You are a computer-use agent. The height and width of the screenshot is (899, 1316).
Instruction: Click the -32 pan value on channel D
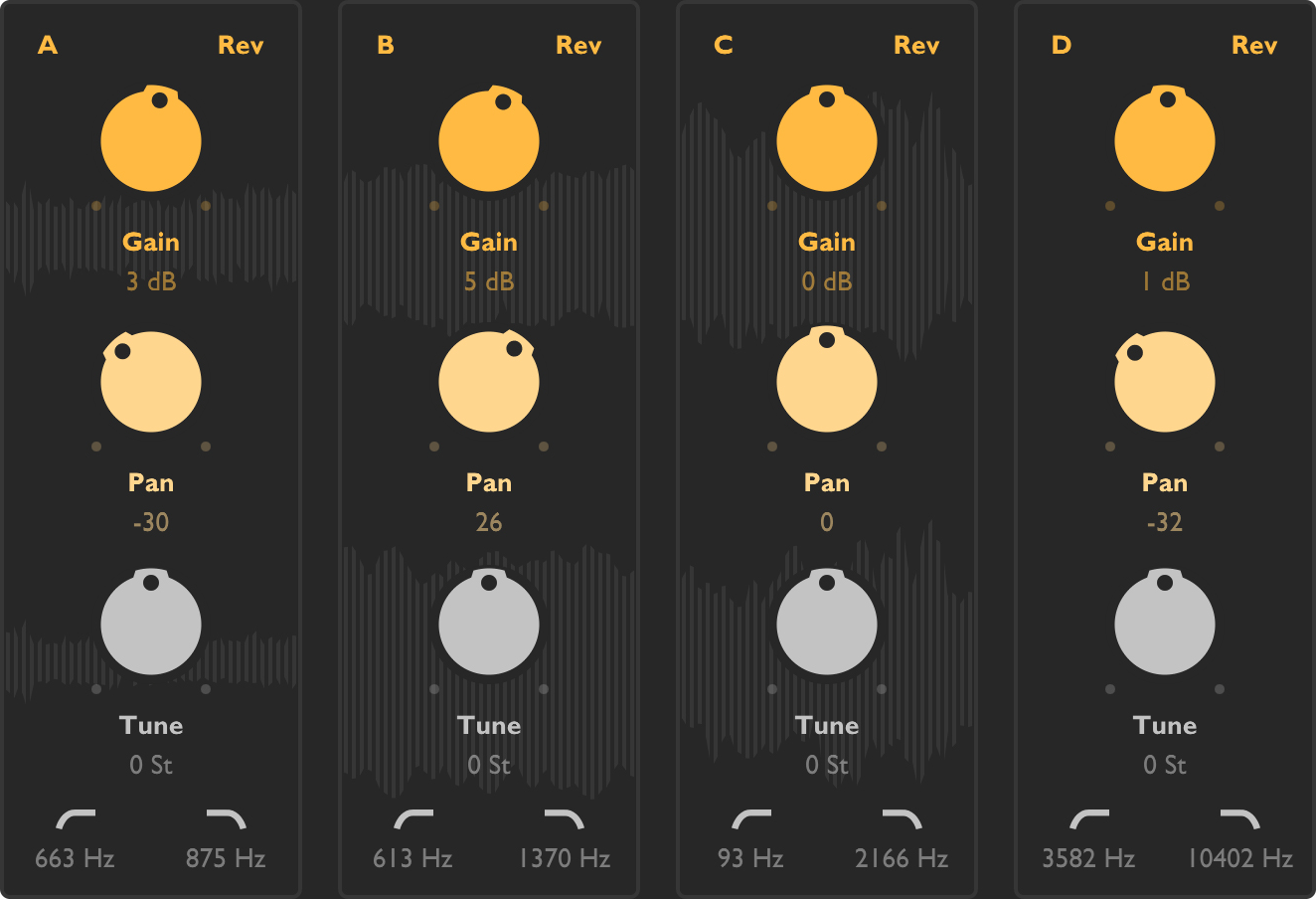(1165, 523)
